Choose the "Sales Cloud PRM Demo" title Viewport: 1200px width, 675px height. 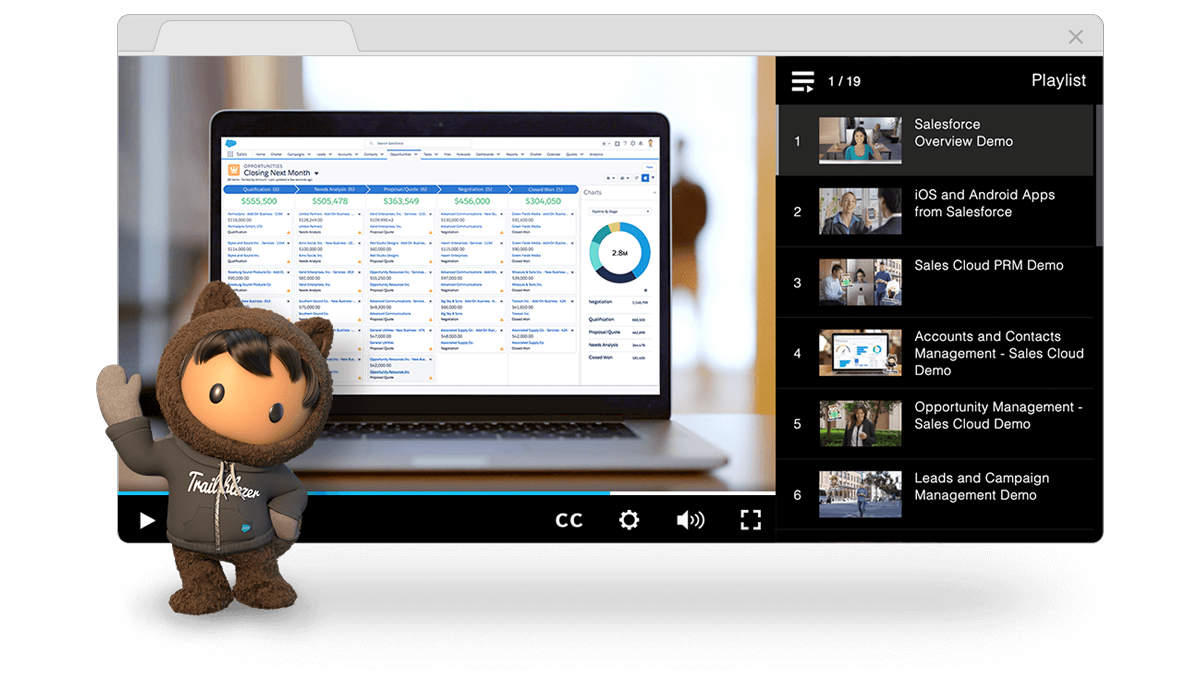[988, 265]
